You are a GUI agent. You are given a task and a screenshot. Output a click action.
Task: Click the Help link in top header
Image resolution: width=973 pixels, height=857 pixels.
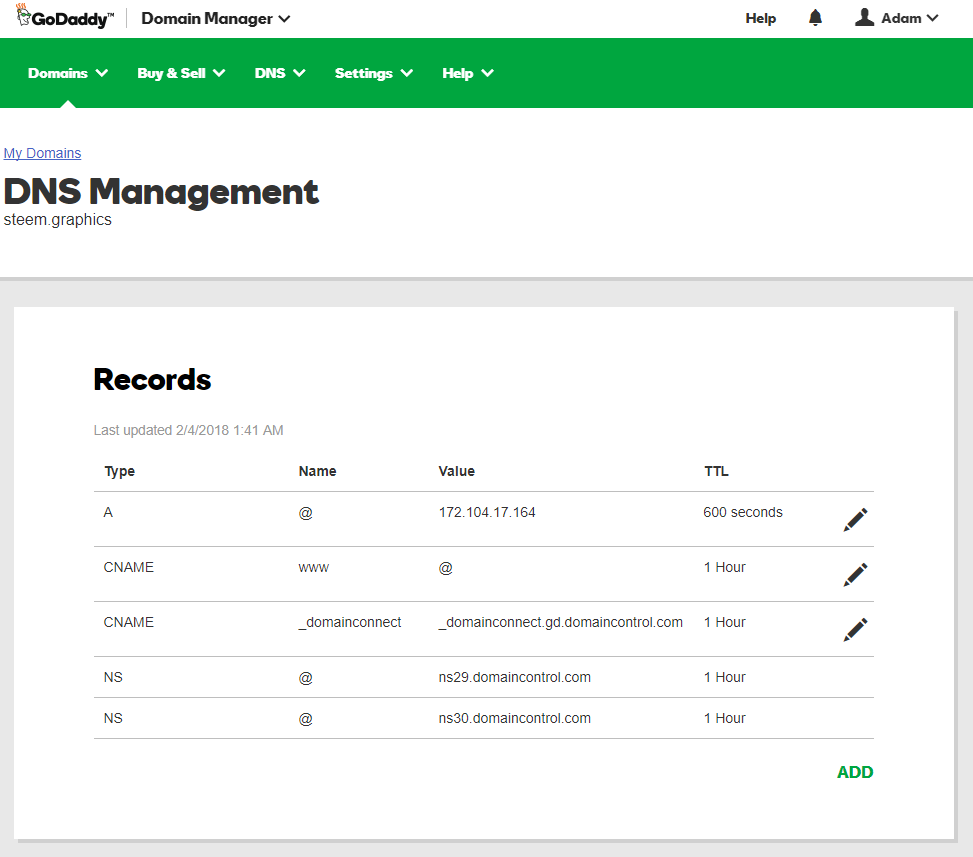[761, 19]
